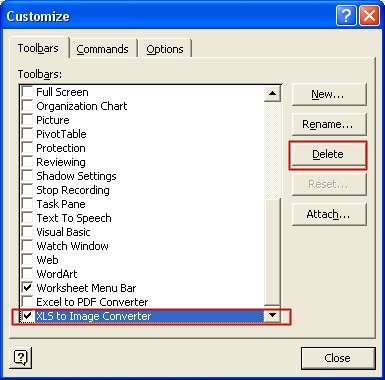The image size is (385, 380).
Task: Select the Toolbars tab
Action: pyautogui.click(x=38, y=48)
